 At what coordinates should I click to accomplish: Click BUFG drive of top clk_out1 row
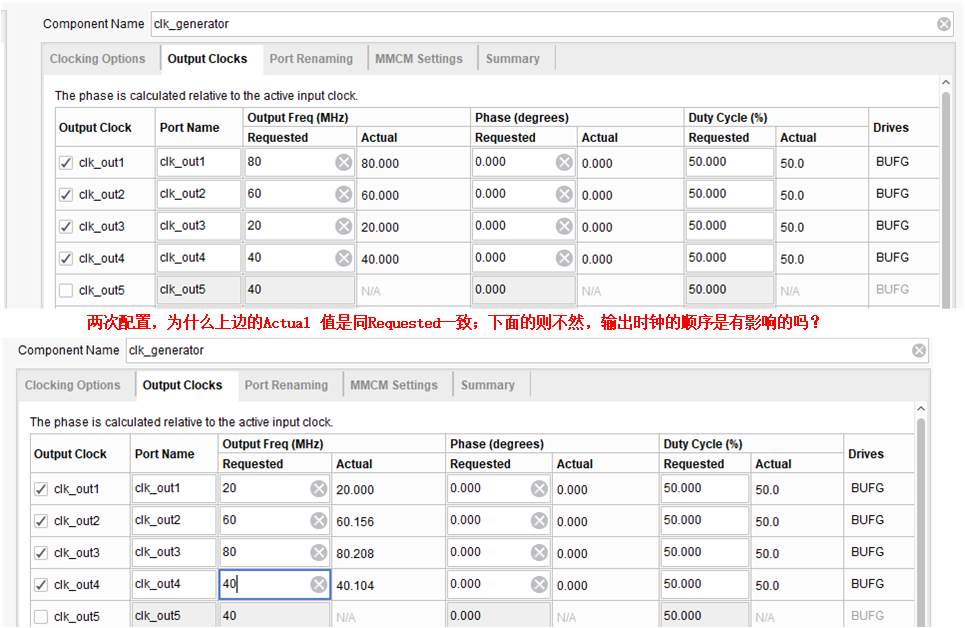892,162
